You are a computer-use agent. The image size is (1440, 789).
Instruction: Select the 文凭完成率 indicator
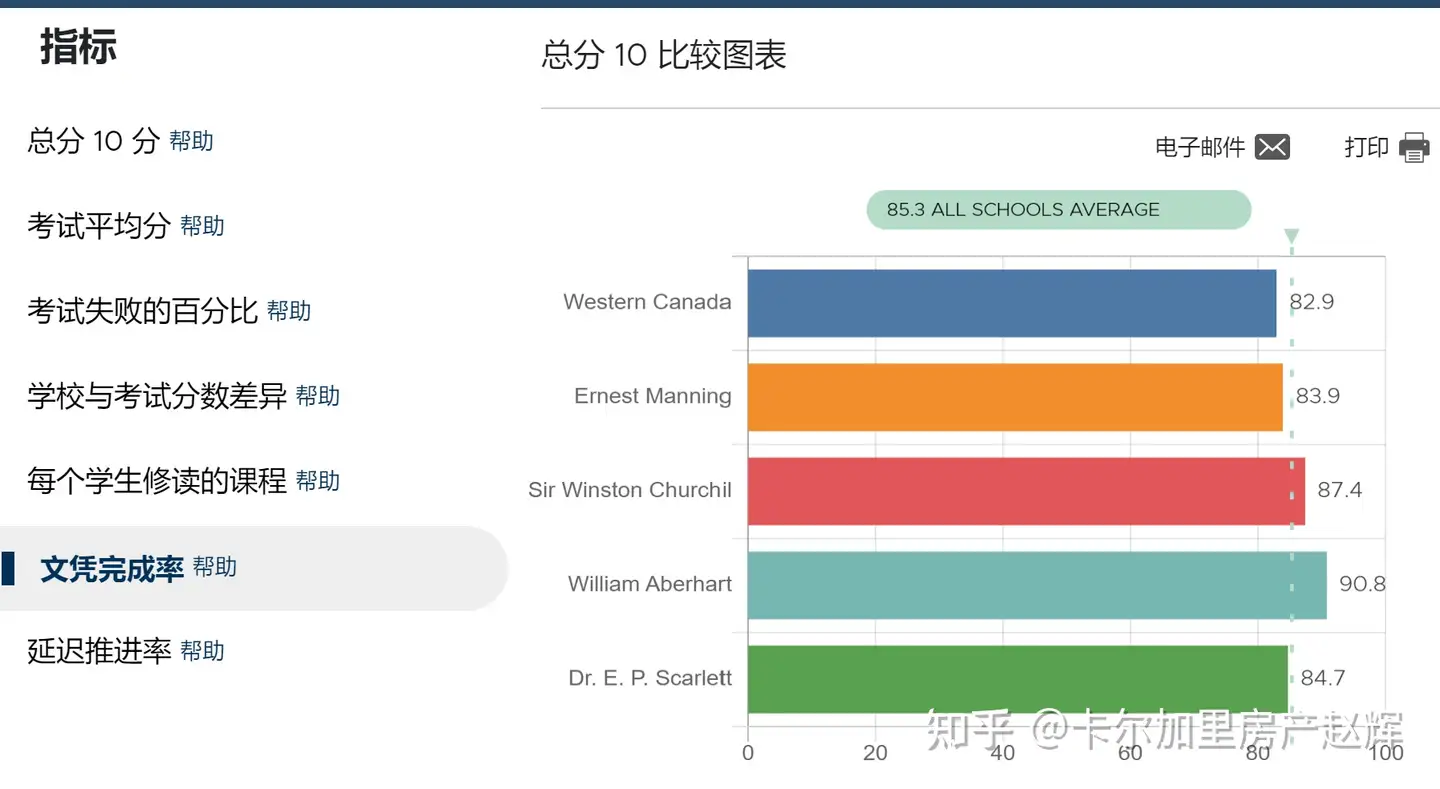pyautogui.click(x=112, y=569)
